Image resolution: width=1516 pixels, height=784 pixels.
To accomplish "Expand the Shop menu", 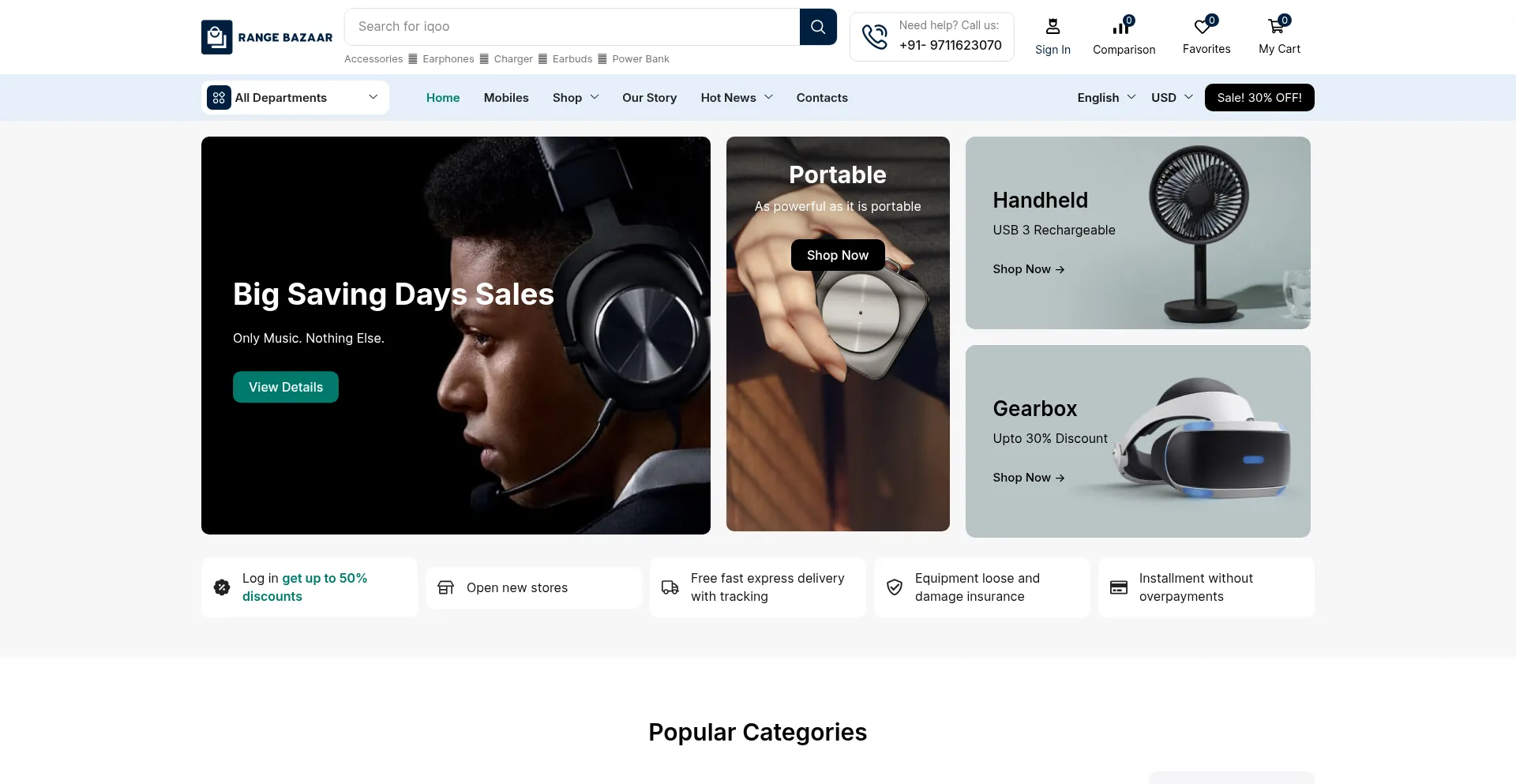I will pos(576,98).
